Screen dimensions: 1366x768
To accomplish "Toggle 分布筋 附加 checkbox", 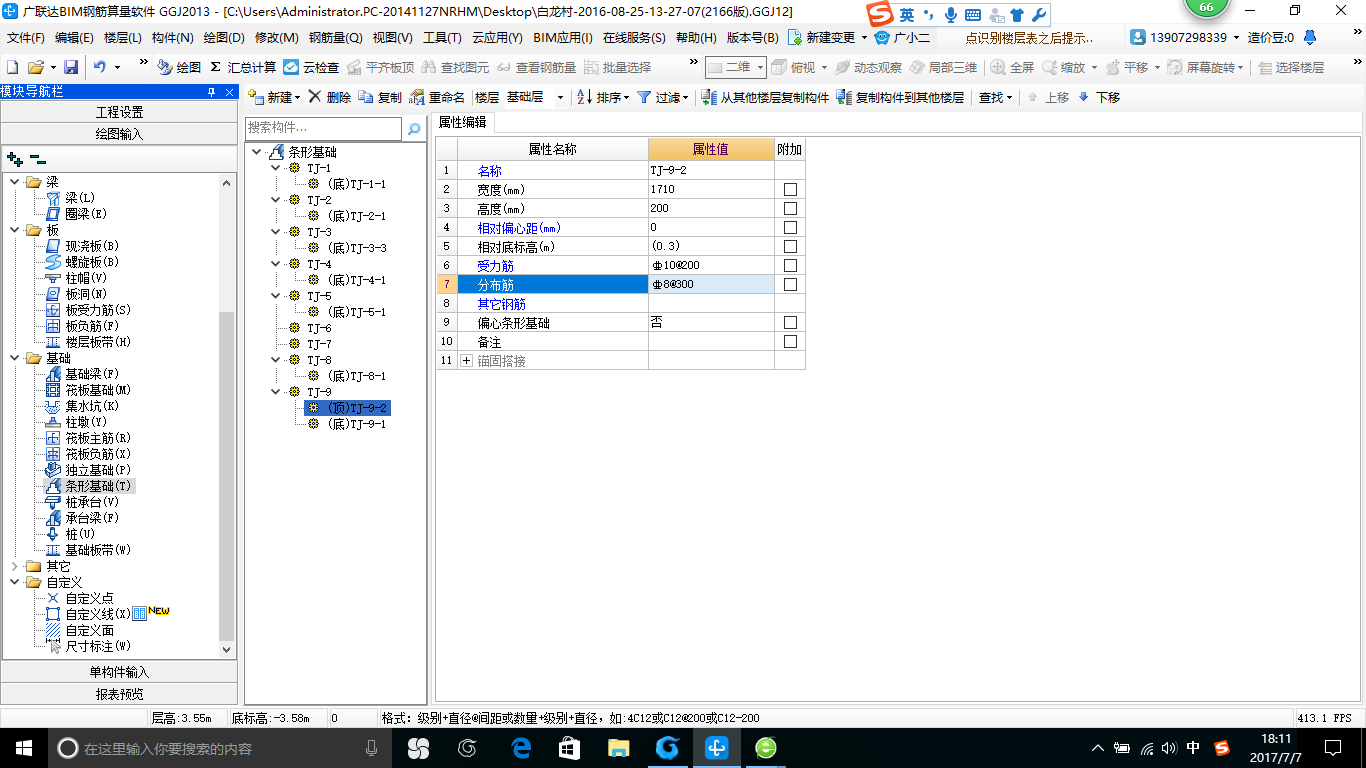I will (790, 285).
